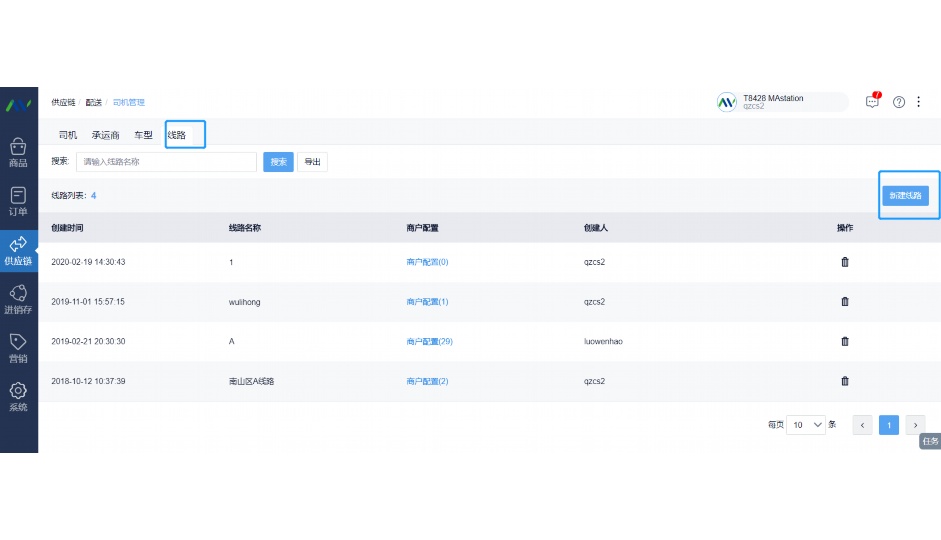
Task: Click the route name search input field
Action: pyautogui.click(x=166, y=162)
